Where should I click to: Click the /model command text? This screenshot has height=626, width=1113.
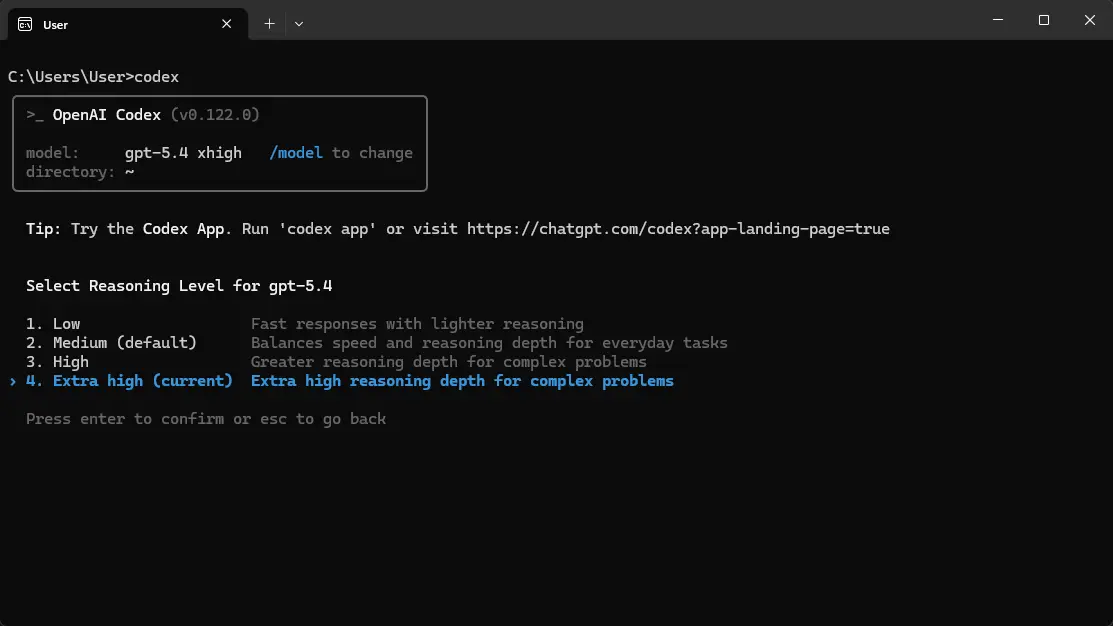[x=295, y=153]
